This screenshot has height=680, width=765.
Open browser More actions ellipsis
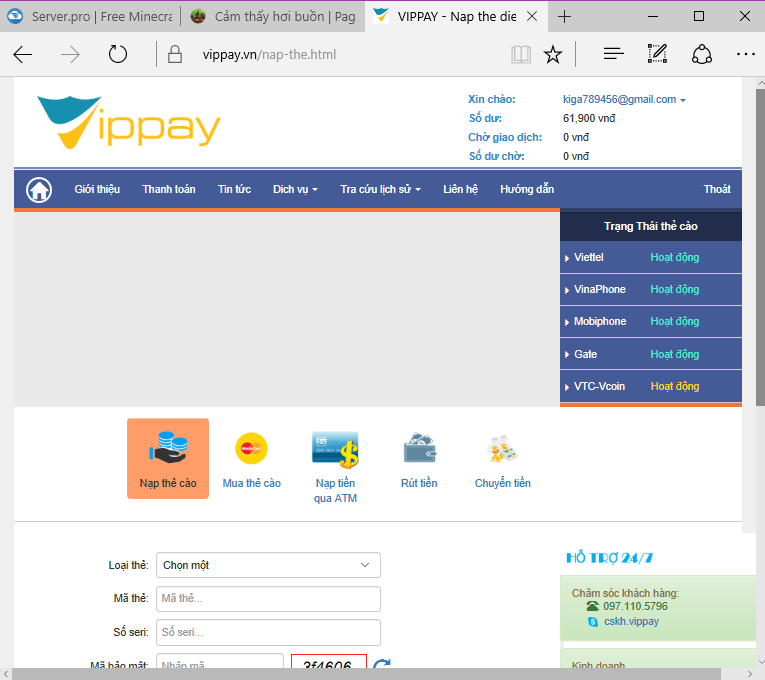click(x=745, y=54)
